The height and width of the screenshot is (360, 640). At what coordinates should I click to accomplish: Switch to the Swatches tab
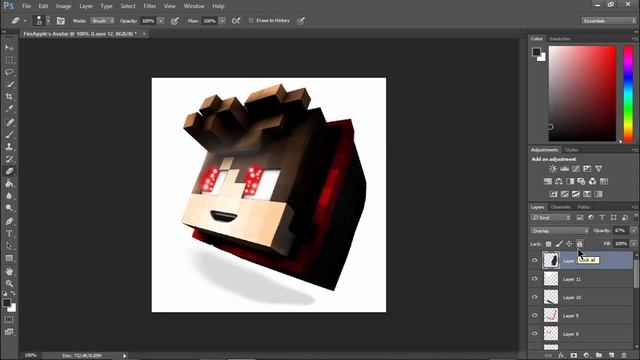(x=560, y=39)
